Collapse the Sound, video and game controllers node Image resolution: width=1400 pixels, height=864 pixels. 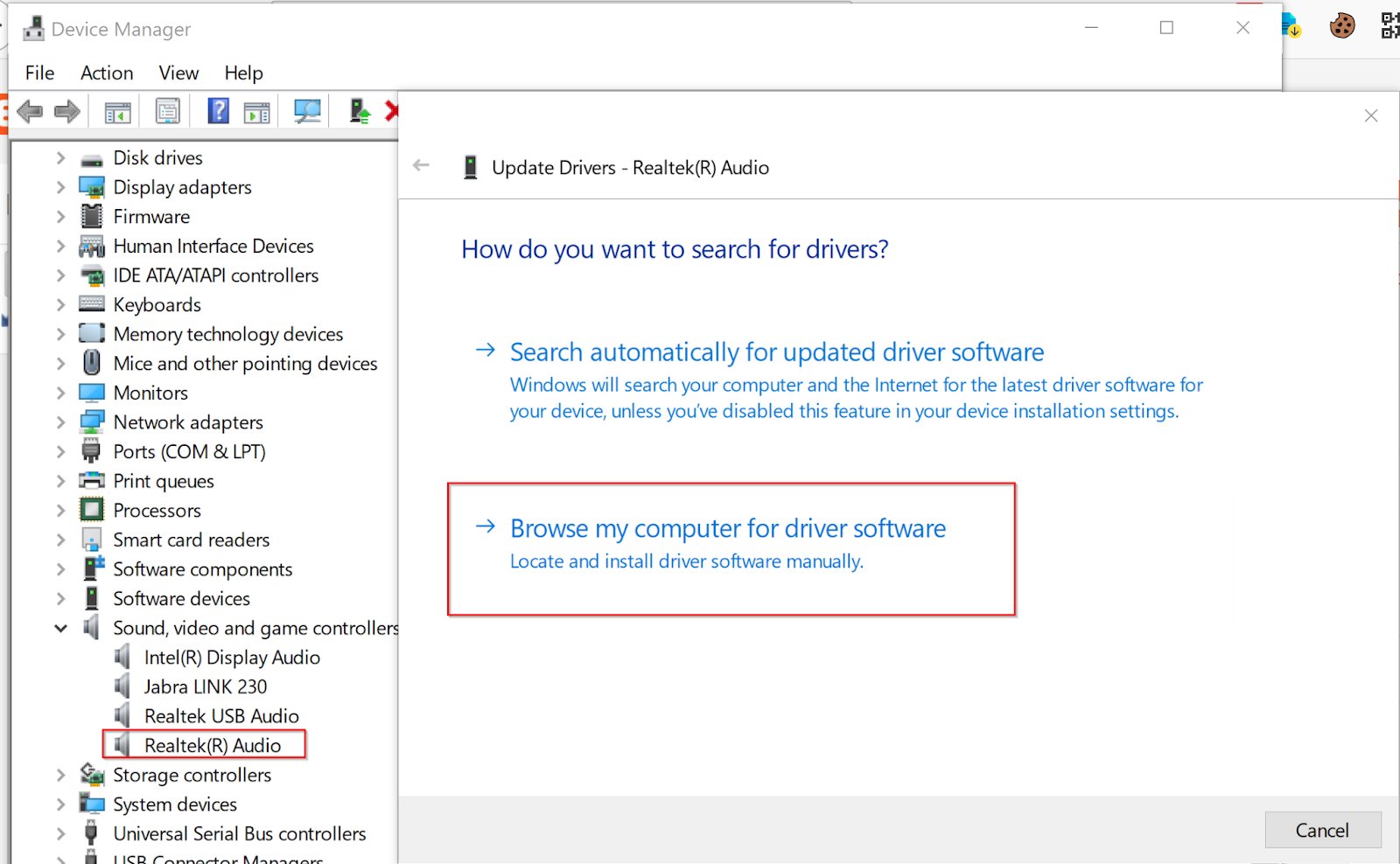[x=60, y=628]
